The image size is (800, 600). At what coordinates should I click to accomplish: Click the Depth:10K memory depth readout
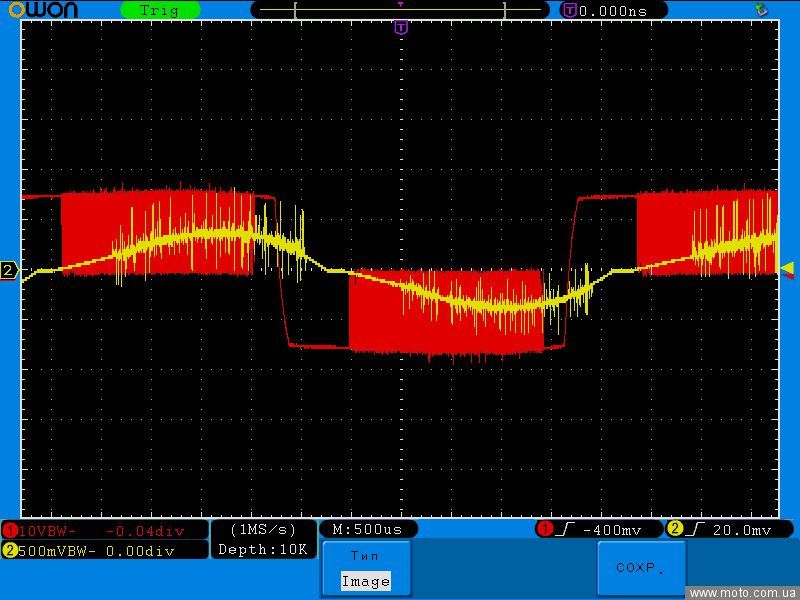pos(263,549)
